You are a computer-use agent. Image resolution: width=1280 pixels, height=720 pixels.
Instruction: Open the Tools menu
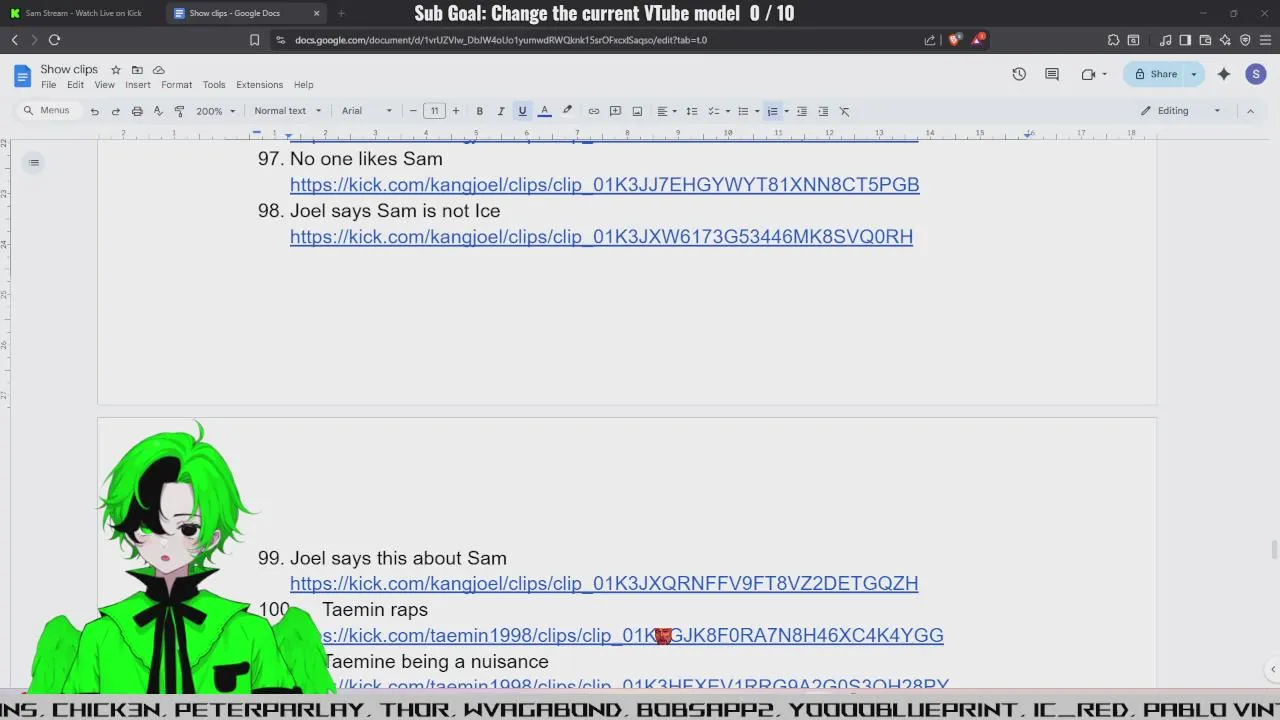214,85
